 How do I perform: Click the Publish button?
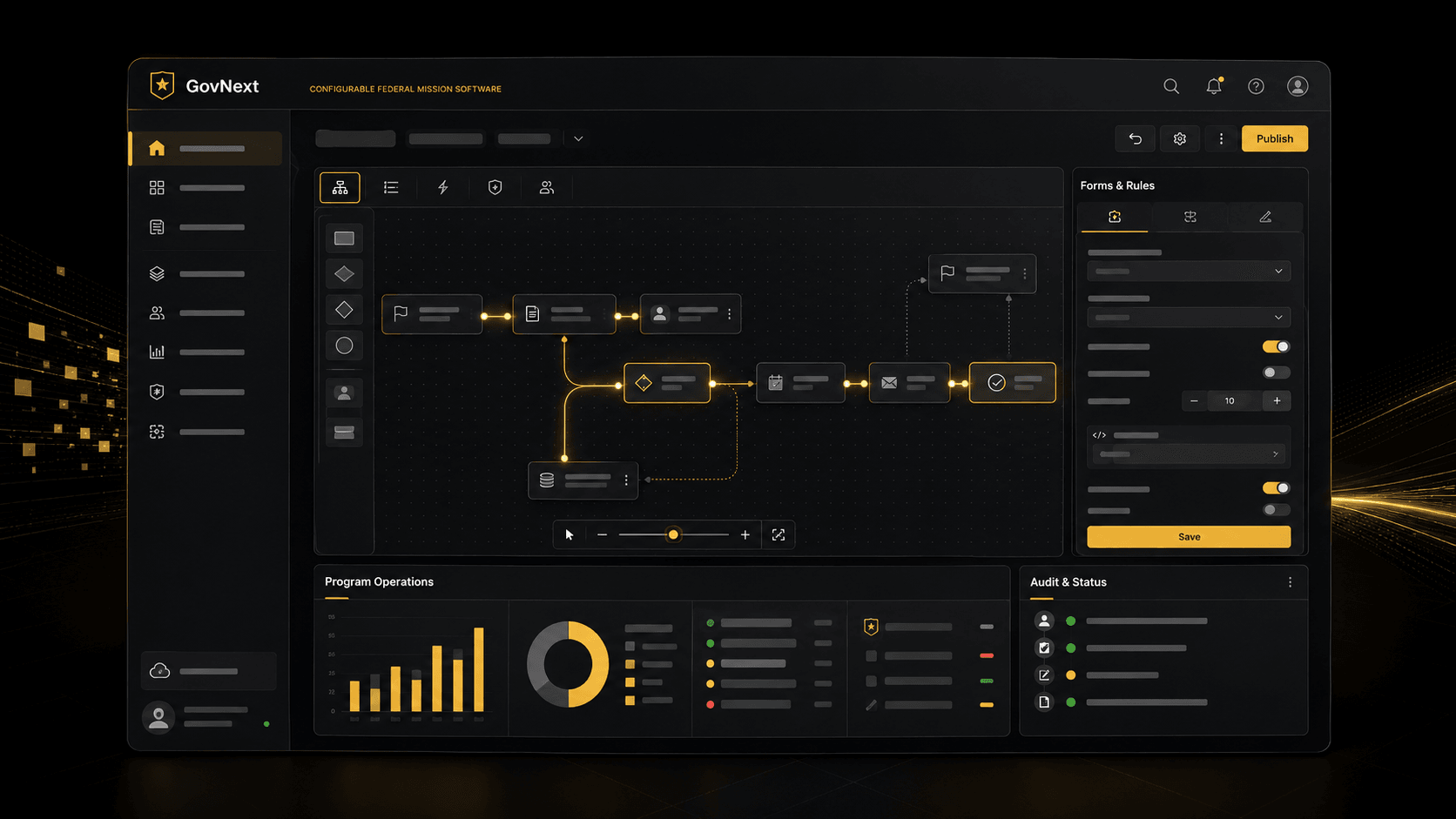[x=1275, y=138]
